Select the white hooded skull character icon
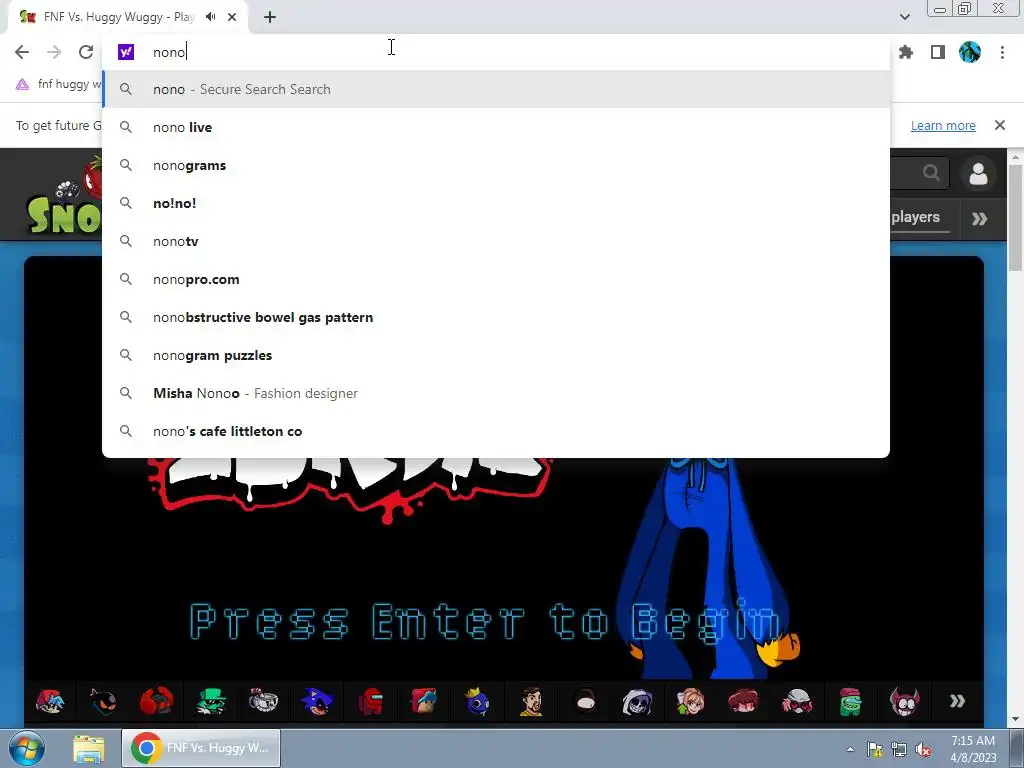The width and height of the screenshot is (1024, 768). click(637, 701)
